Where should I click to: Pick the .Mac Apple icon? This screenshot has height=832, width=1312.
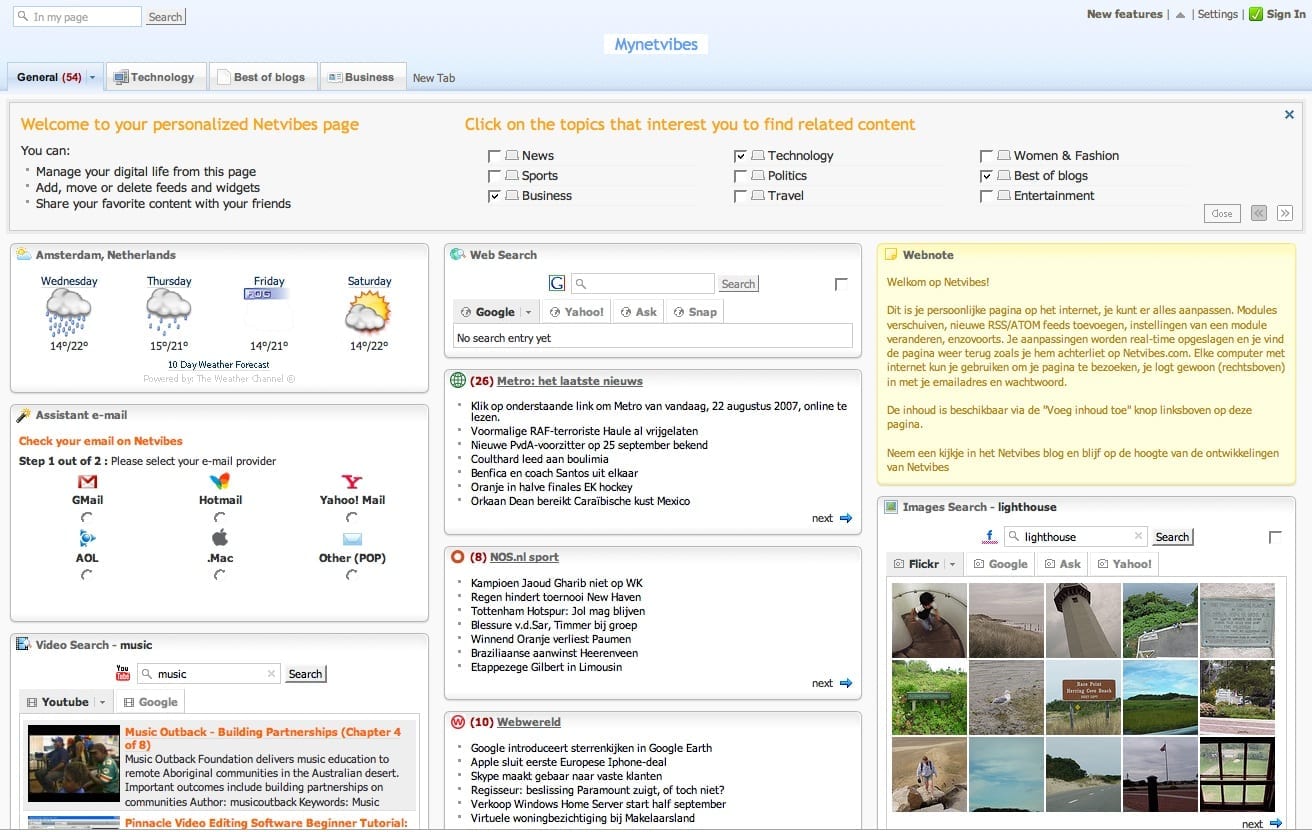point(220,538)
